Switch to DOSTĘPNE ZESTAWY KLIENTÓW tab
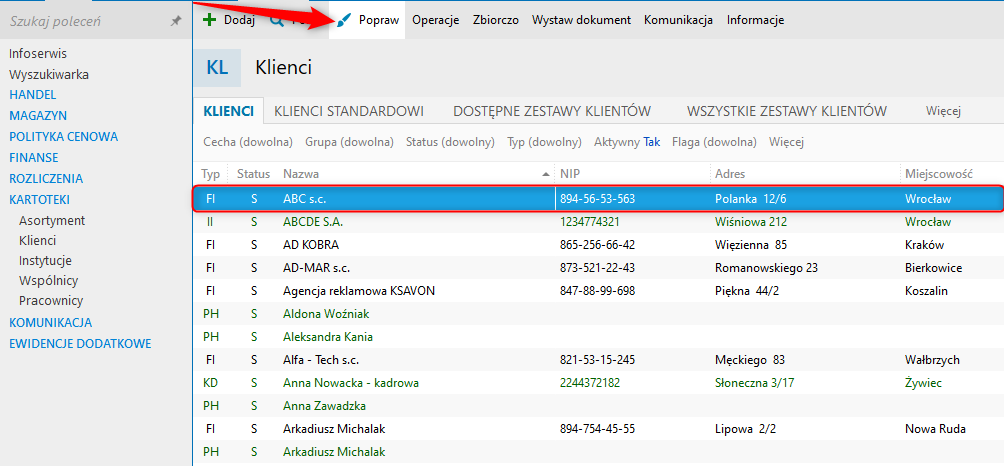This screenshot has width=1004, height=466. click(552, 111)
